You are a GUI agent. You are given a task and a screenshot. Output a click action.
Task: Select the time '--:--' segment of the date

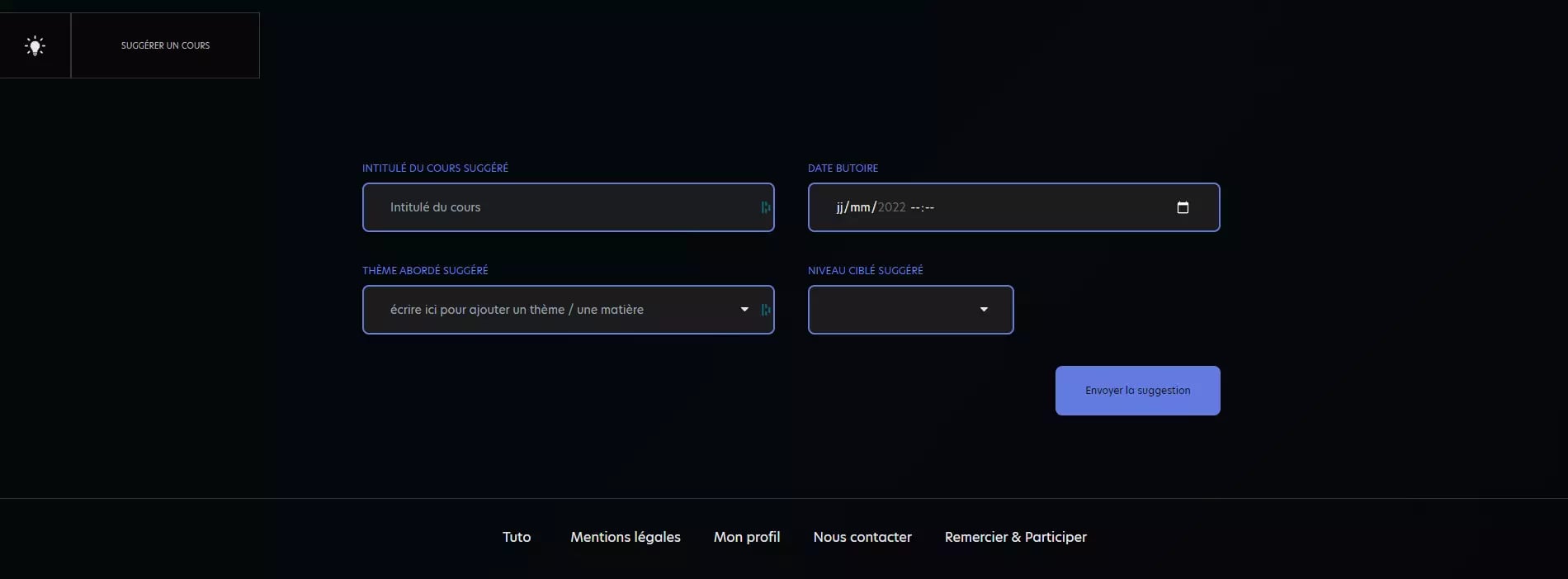click(923, 207)
